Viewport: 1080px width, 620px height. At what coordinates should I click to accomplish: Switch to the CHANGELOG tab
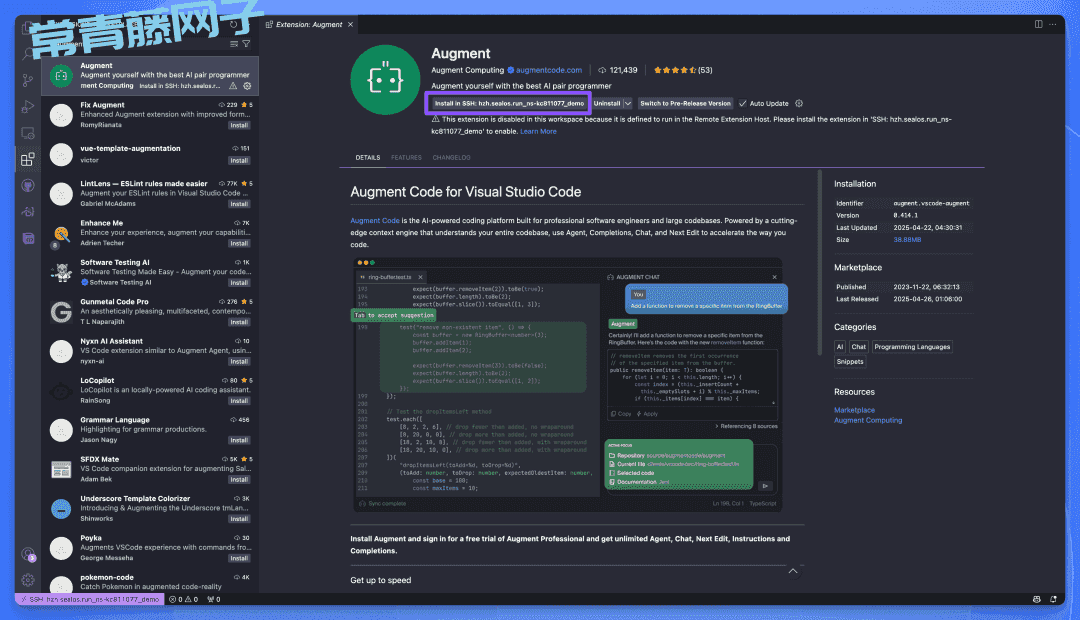coord(452,158)
